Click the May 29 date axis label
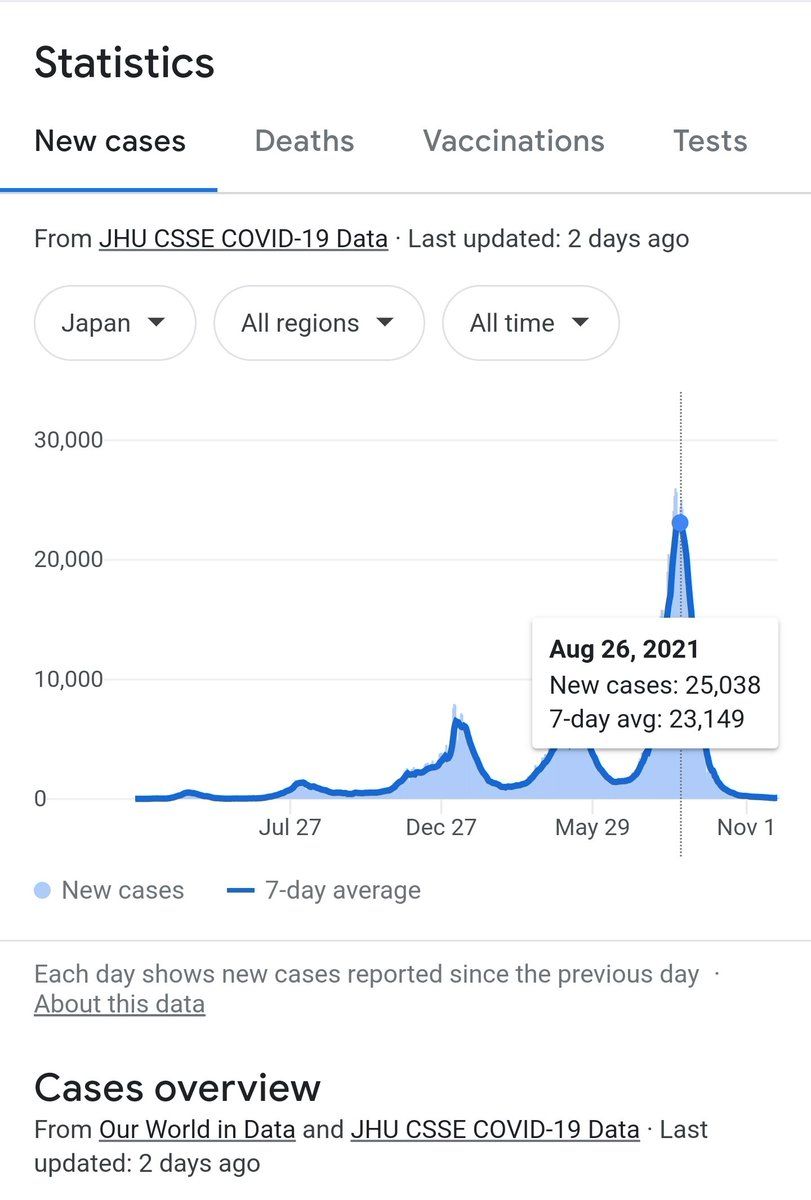 tap(592, 828)
